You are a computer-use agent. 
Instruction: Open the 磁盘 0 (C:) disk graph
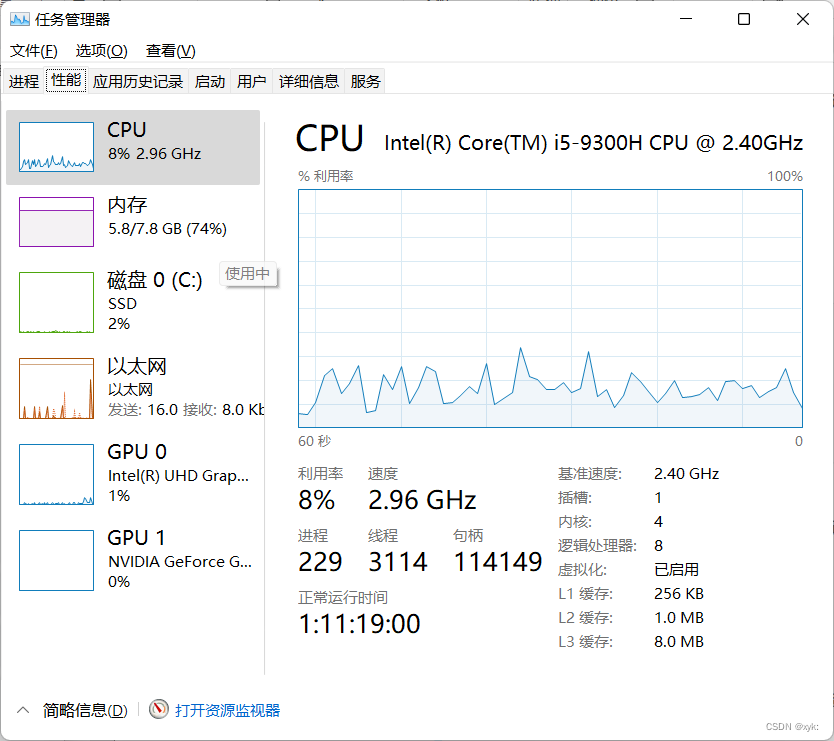(x=56, y=302)
